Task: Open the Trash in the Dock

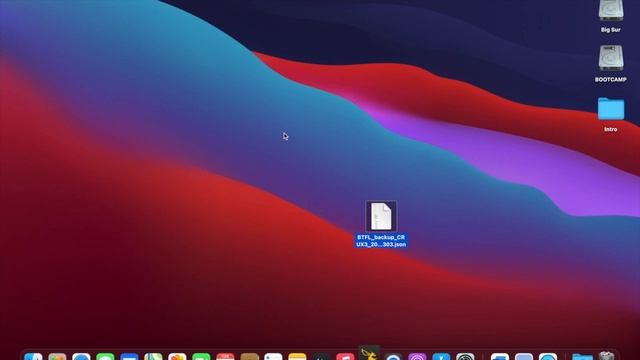Action: pyautogui.click(x=607, y=356)
